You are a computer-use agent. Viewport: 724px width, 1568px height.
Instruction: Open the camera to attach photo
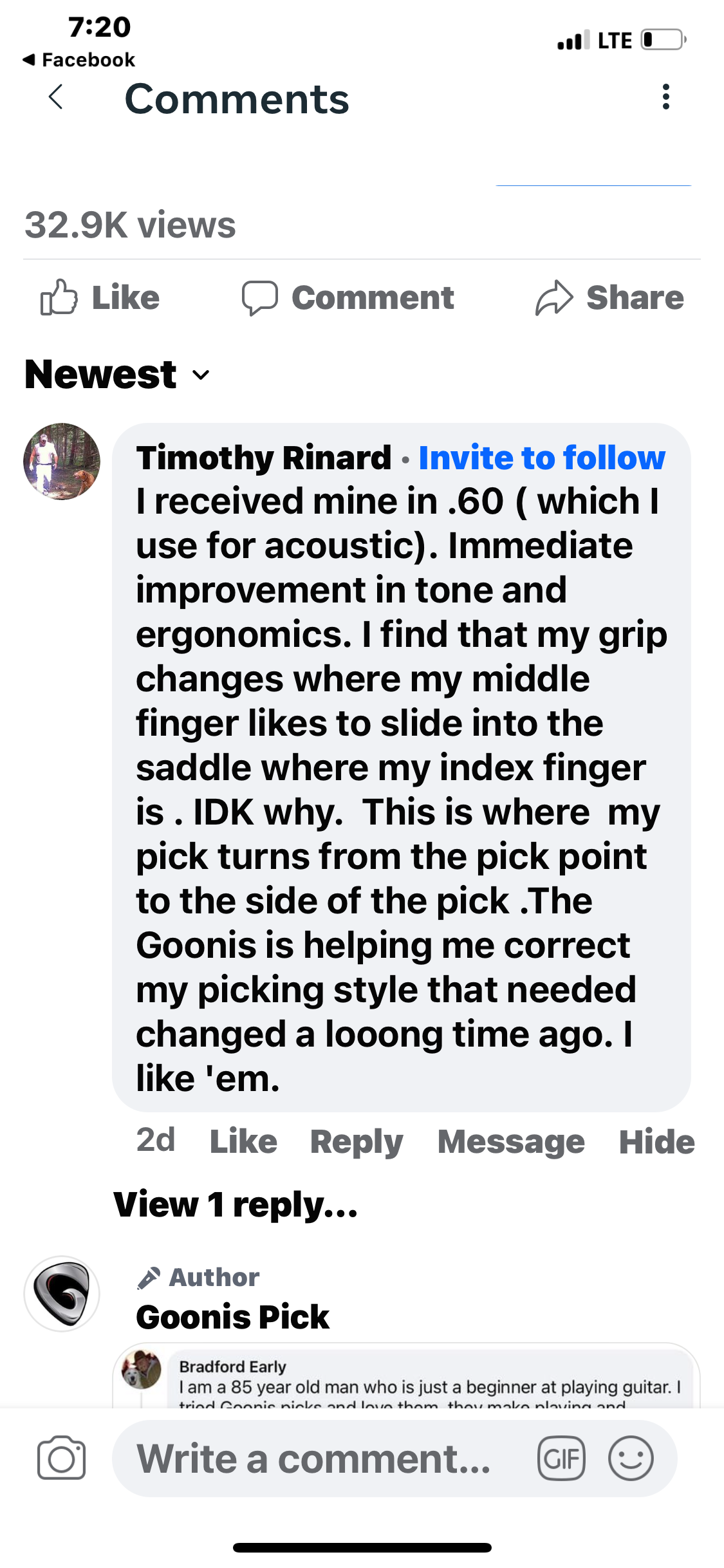pos(61,1458)
